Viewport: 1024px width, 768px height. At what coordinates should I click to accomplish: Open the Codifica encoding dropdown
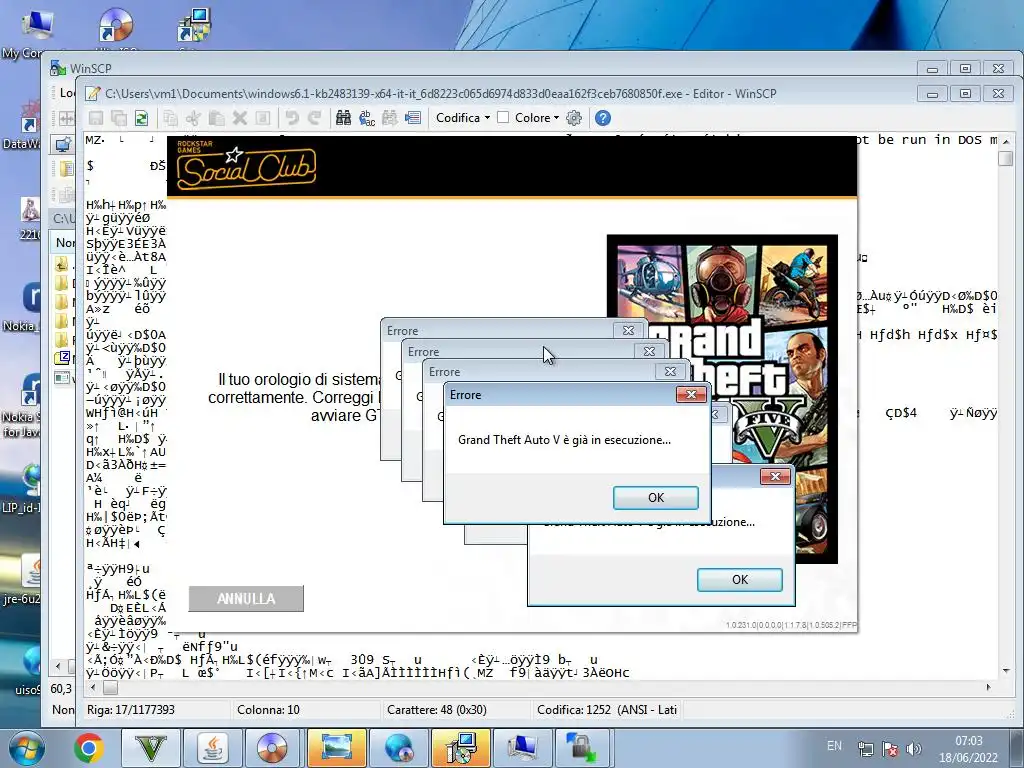(x=462, y=118)
